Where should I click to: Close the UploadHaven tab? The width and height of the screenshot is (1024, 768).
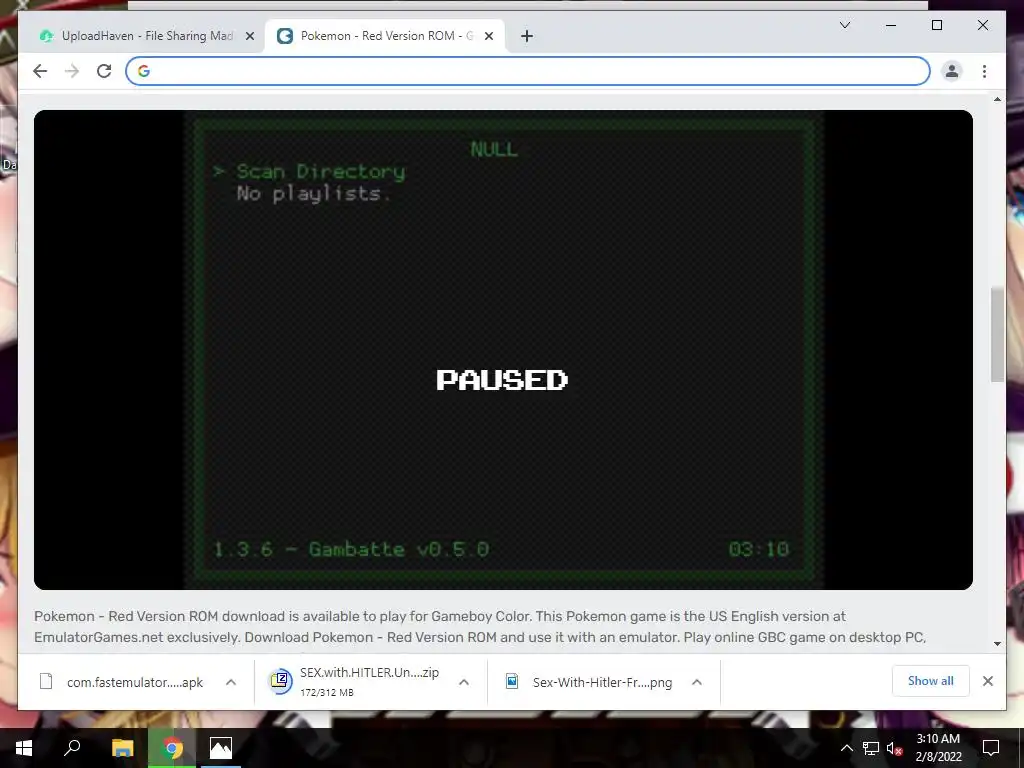pyautogui.click(x=249, y=36)
